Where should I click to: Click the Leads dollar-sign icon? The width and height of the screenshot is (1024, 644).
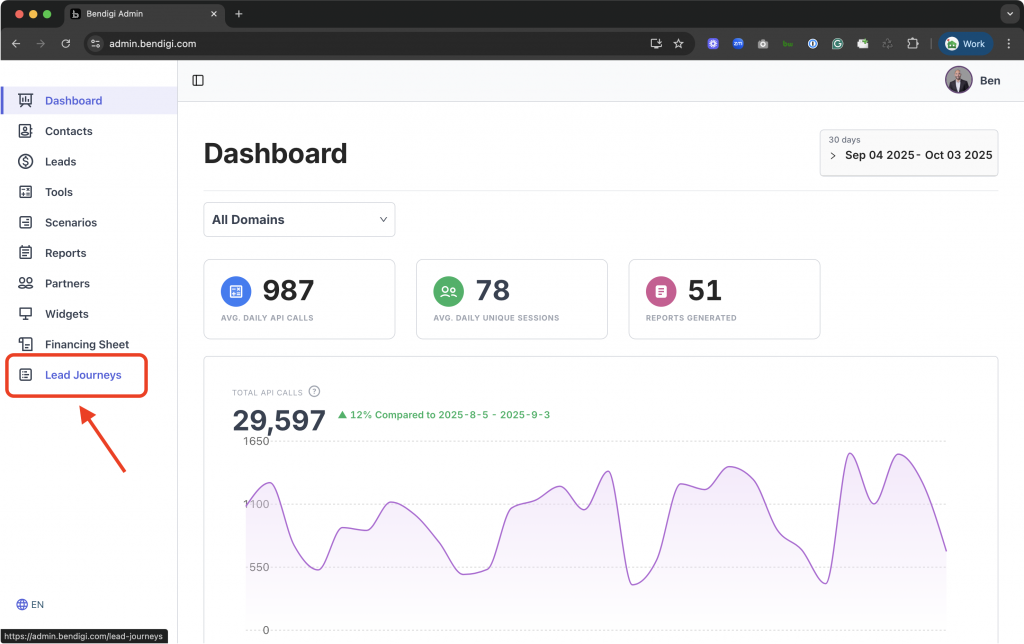pos(25,162)
